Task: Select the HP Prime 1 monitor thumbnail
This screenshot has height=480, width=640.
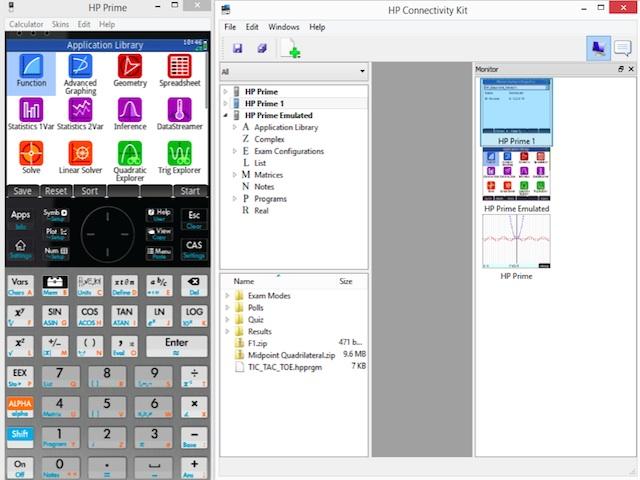Action: click(516, 112)
